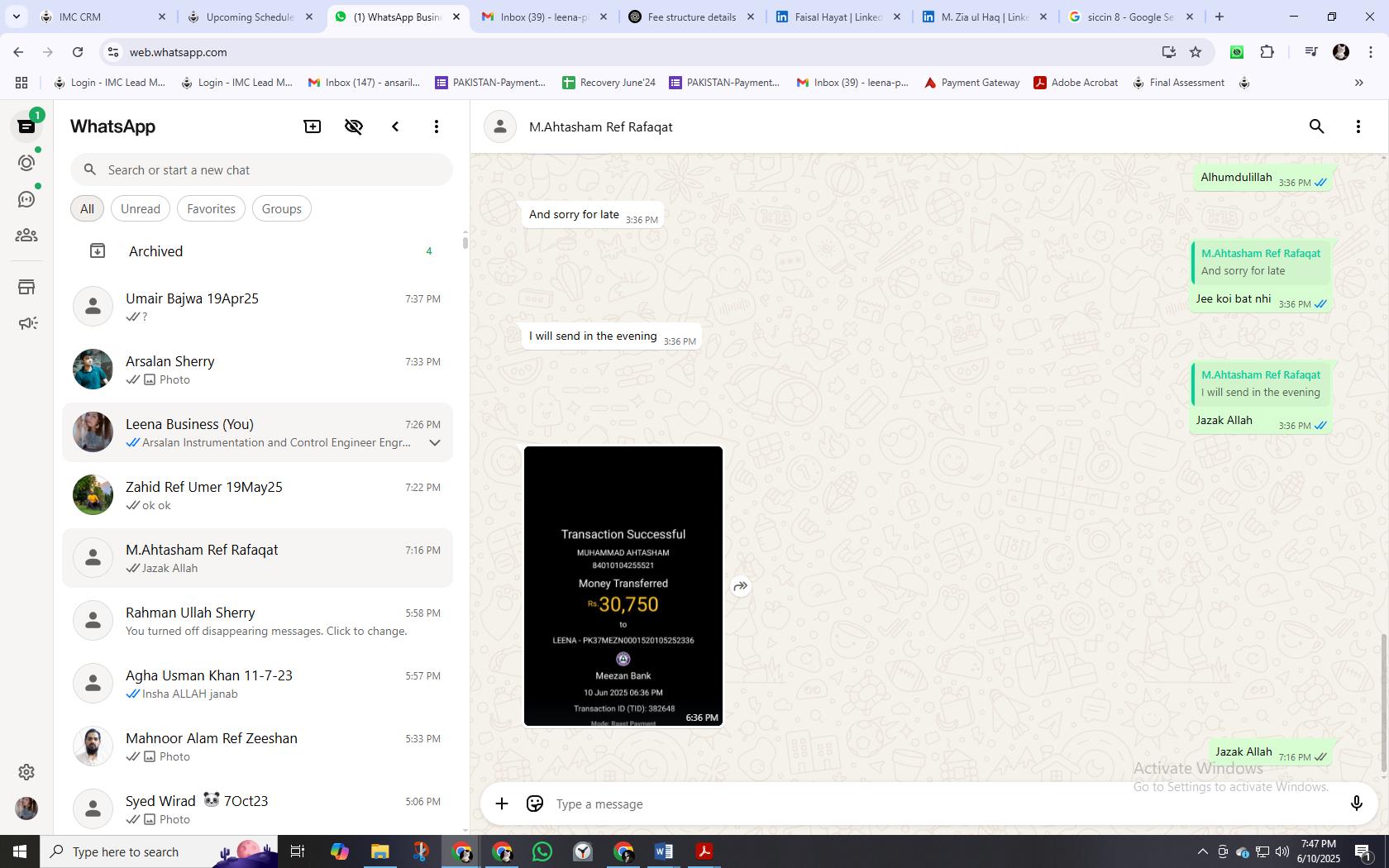
Task: Open the Chats icon in WhatsApp sidebar
Action: [26, 126]
